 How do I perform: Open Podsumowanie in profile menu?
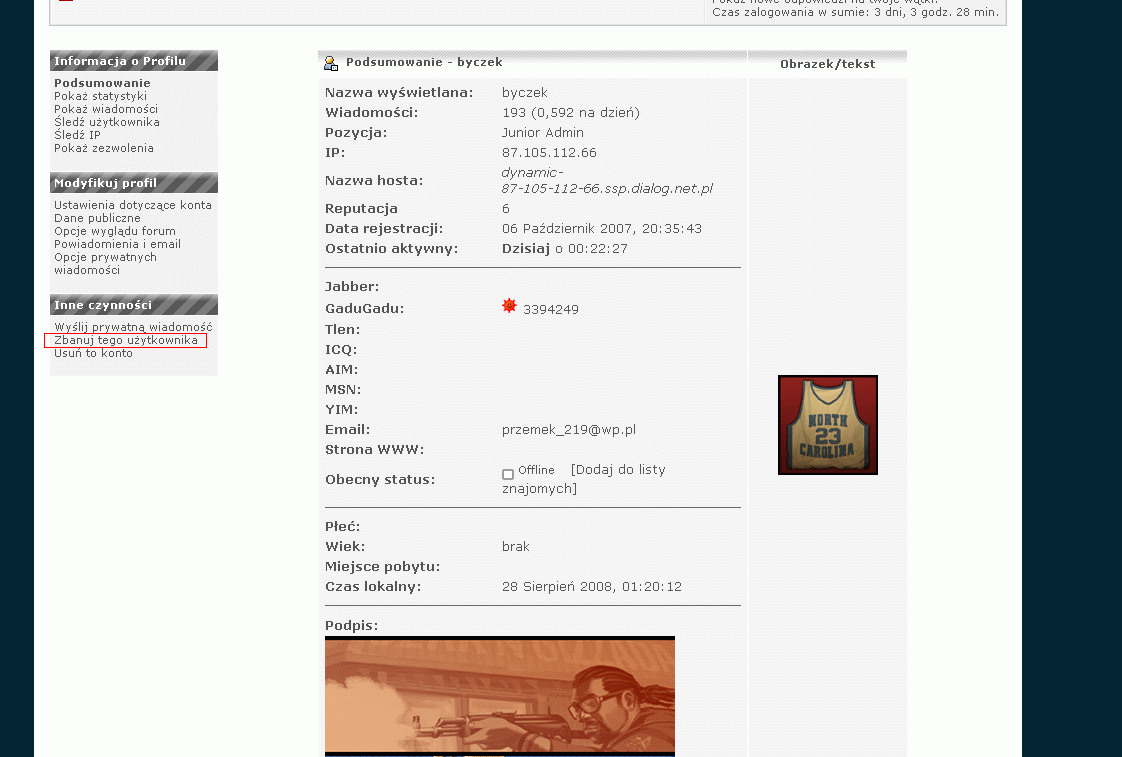pyautogui.click(x=102, y=83)
